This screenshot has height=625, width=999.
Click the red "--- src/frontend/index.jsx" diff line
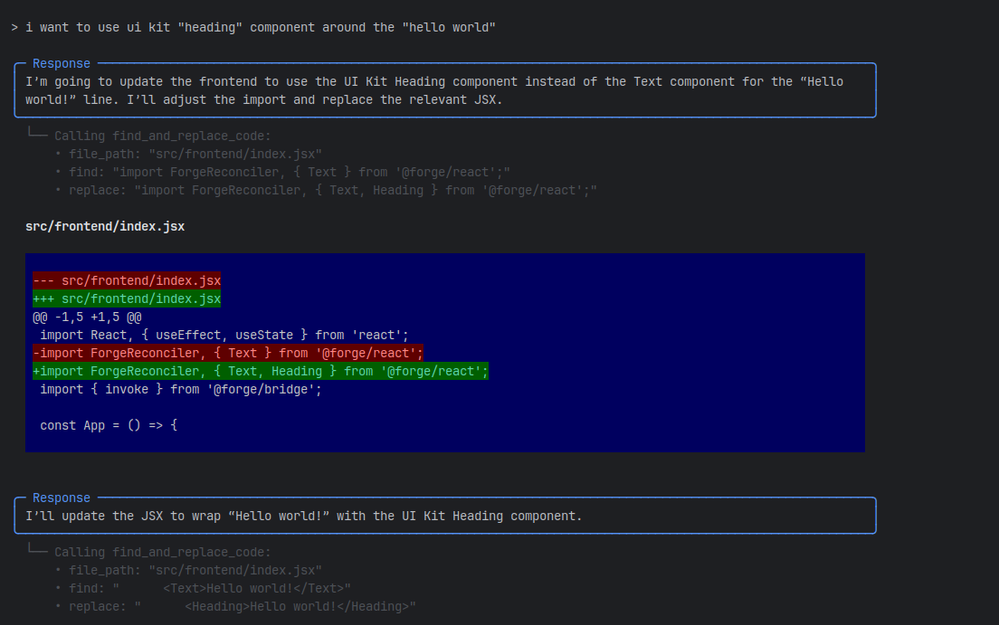[x=127, y=281]
